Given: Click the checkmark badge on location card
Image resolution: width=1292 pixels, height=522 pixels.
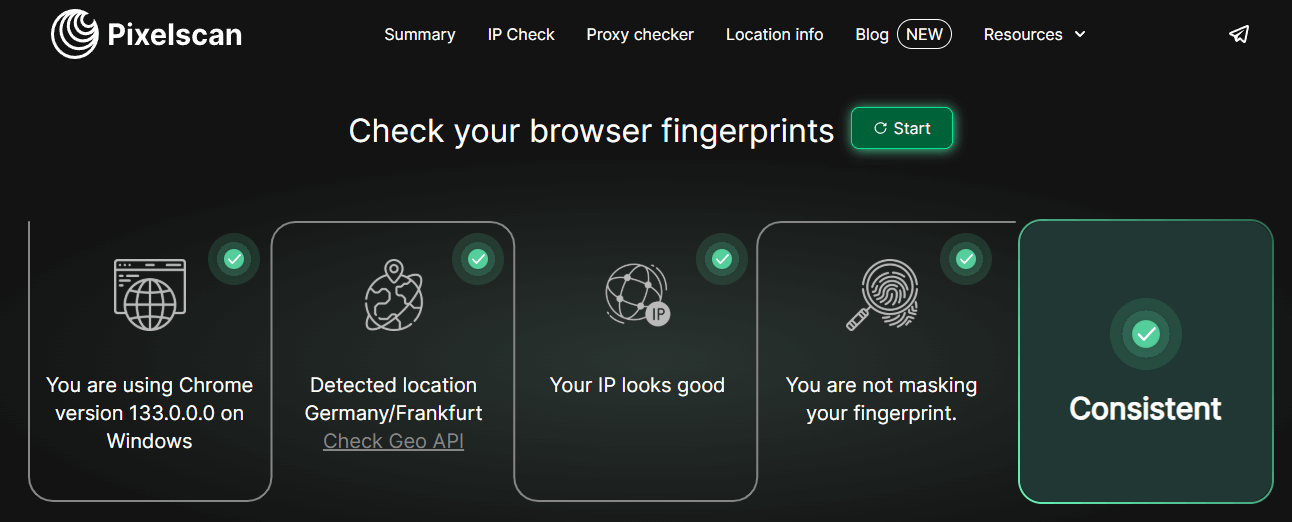Looking at the screenshot, I should [478, 259].
